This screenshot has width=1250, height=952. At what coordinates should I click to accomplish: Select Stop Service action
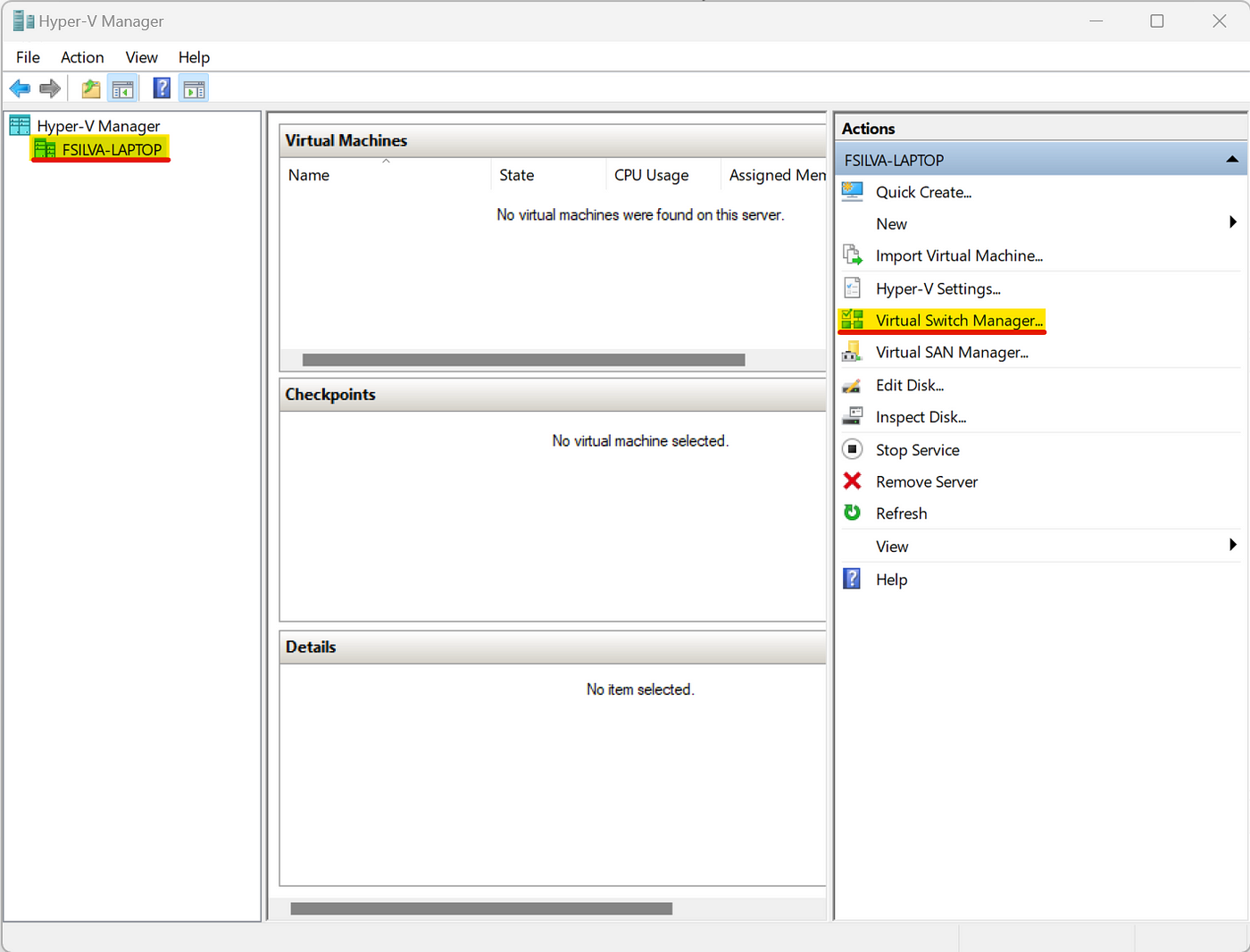[x=917, y=450]
